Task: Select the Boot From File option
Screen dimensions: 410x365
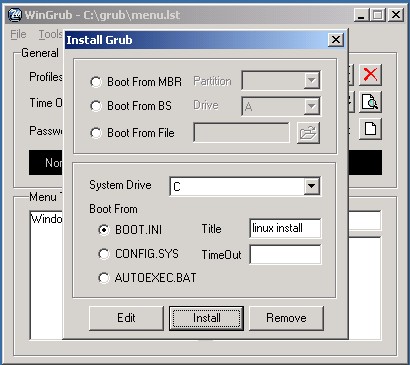Action: pos(96,133)
